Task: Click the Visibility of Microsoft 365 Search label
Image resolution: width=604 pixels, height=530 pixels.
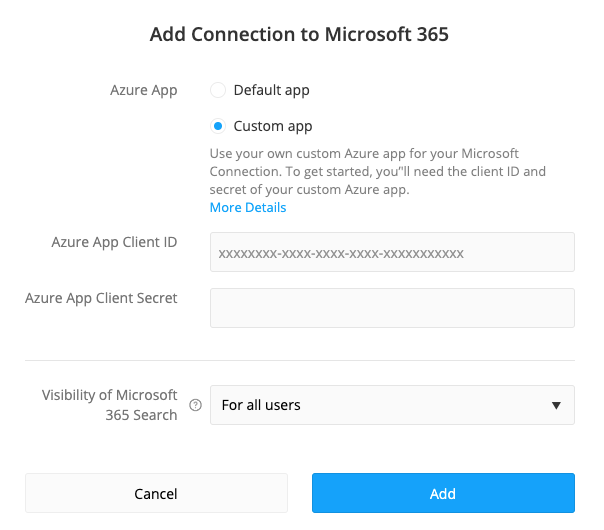Action: (x=109, y=405)
